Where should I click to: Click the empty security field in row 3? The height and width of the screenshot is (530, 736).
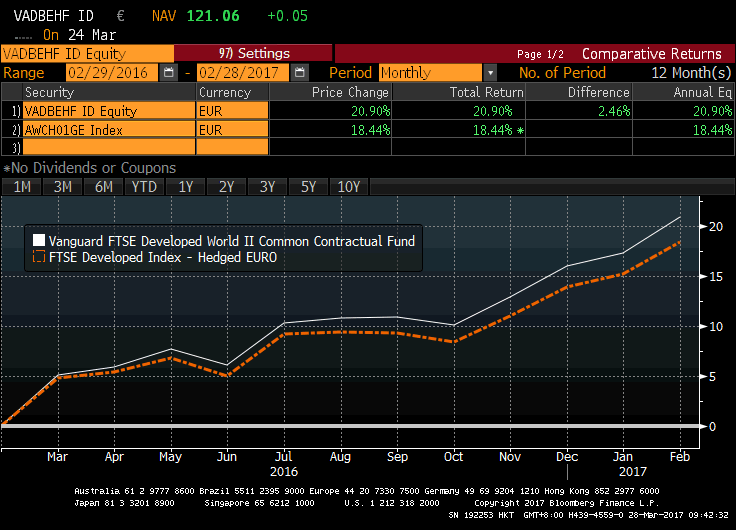109,147
